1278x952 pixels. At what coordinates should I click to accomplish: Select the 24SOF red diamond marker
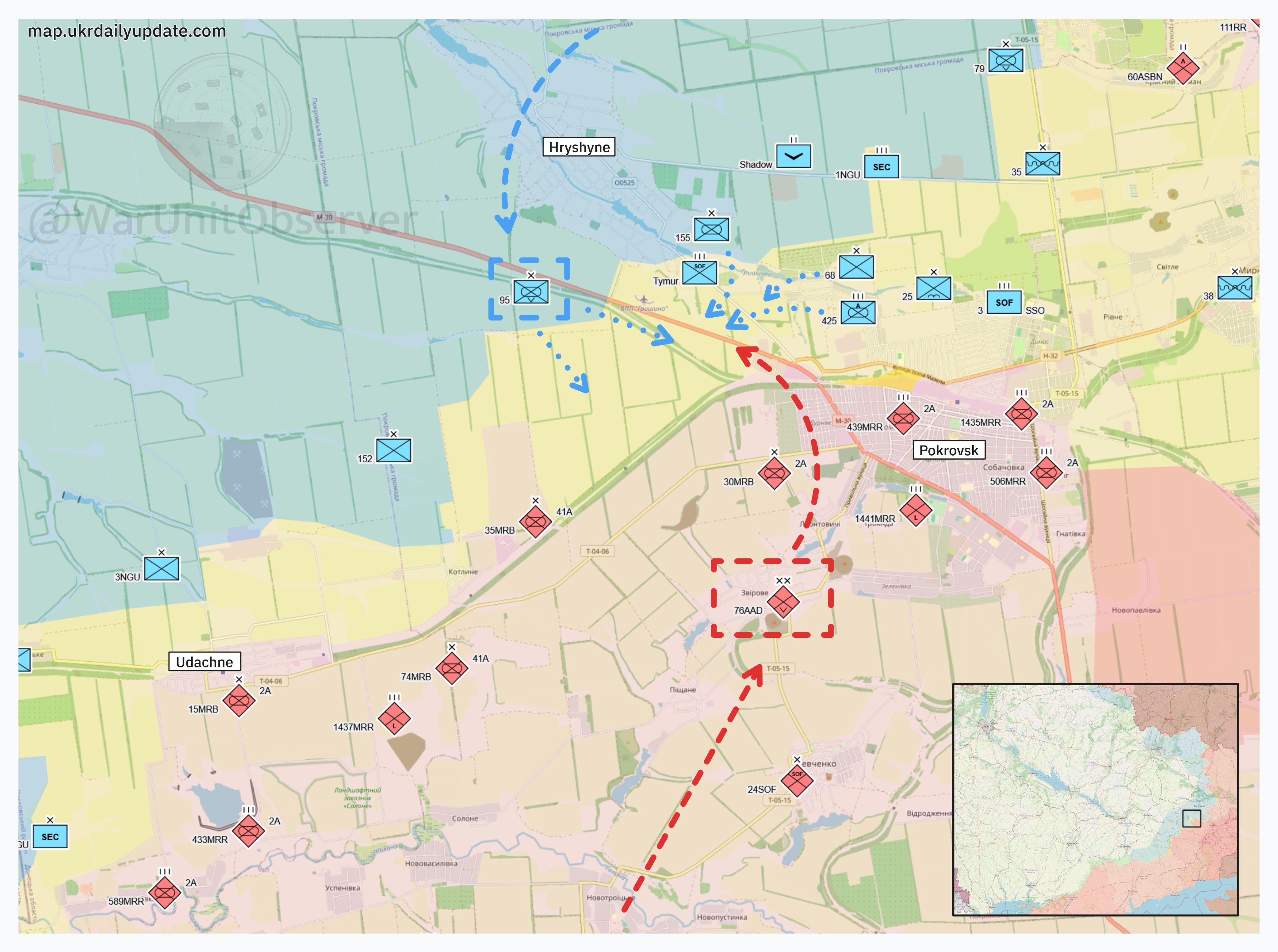(797, 780)
